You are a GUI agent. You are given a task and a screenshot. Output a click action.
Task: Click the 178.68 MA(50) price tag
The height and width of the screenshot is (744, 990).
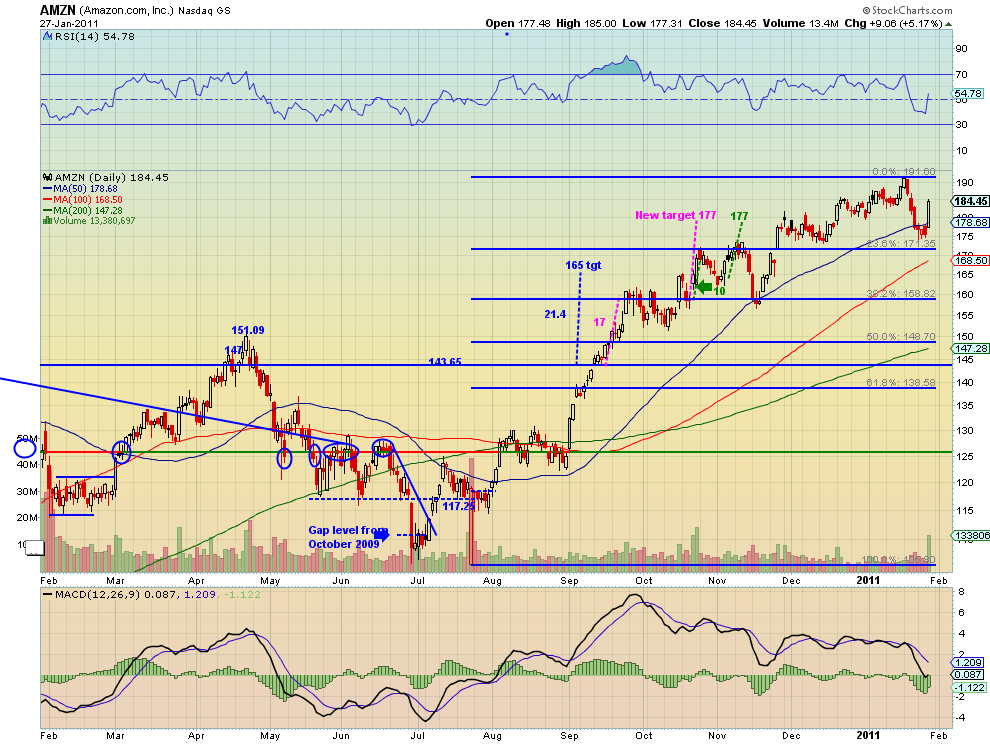coord(970,222)
